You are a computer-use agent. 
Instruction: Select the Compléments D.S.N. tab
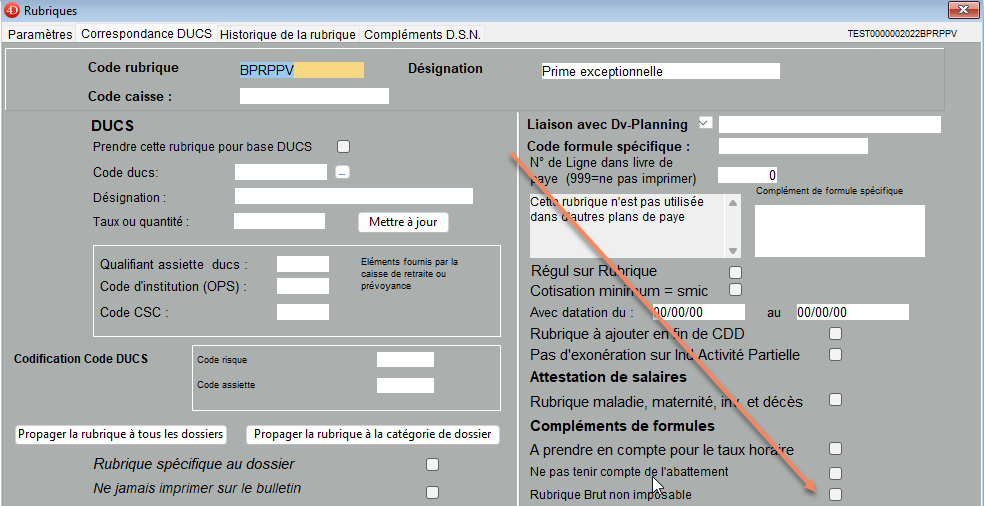pyautogui.click(x=422, y=35)
